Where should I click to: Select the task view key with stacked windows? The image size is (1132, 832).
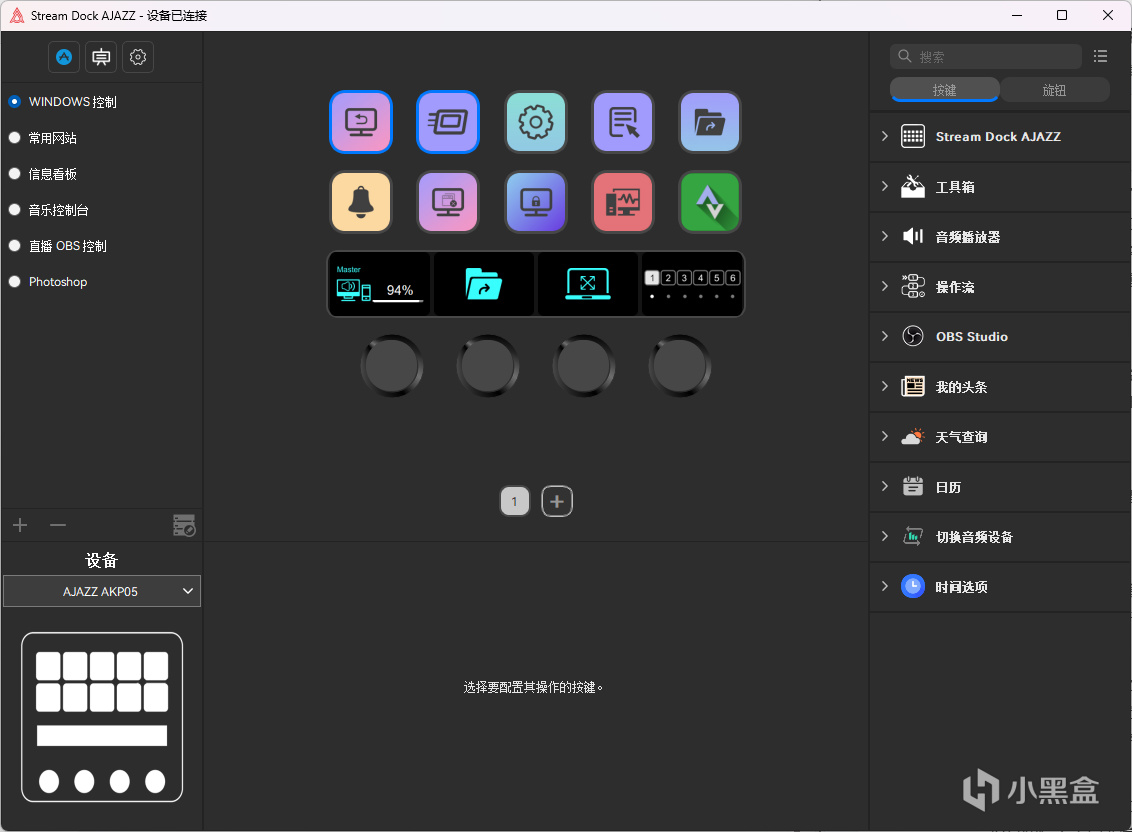448,122
